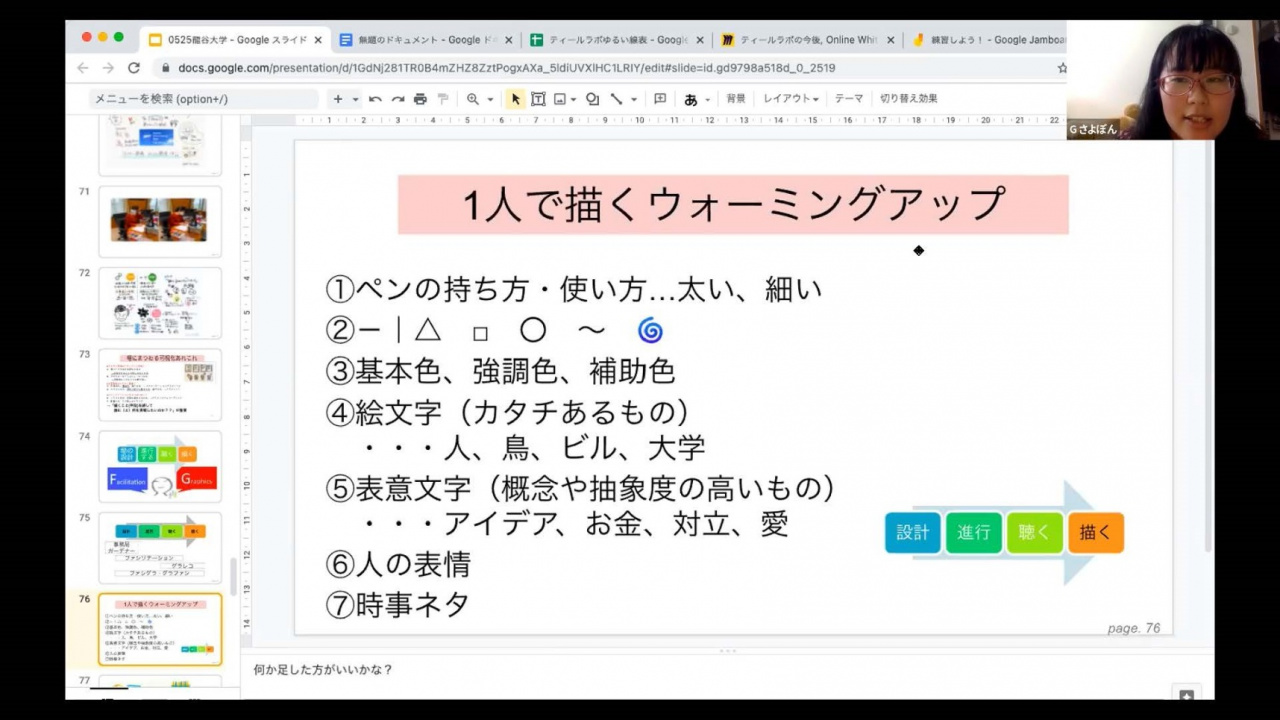Click the zoom magnifier icon

pos(472,99)
